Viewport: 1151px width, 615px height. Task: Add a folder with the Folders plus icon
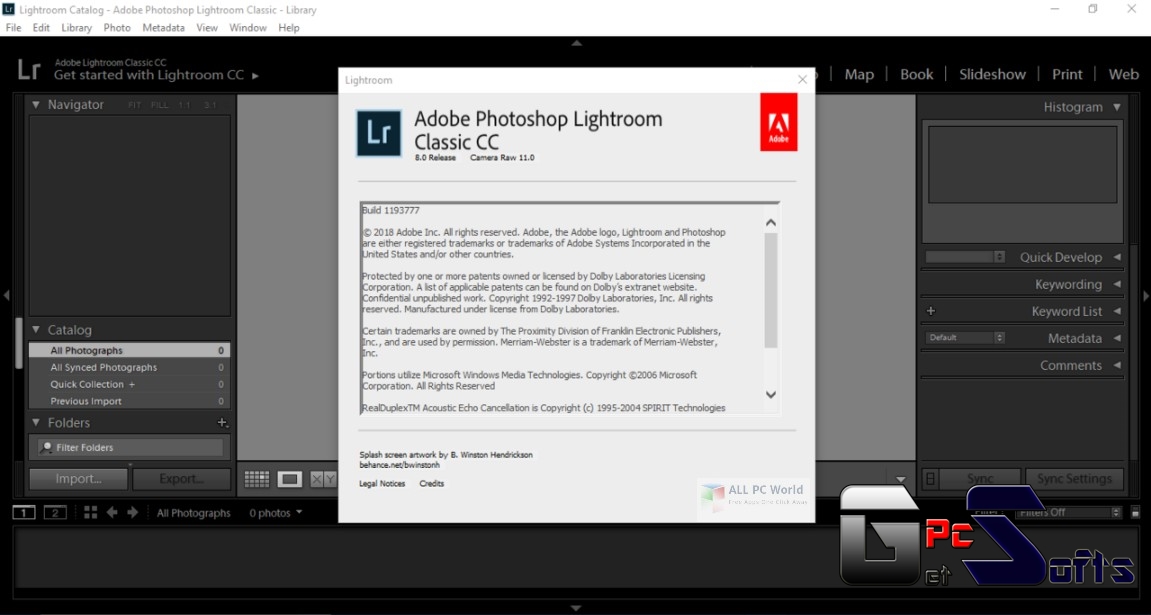tap(222, 423)
